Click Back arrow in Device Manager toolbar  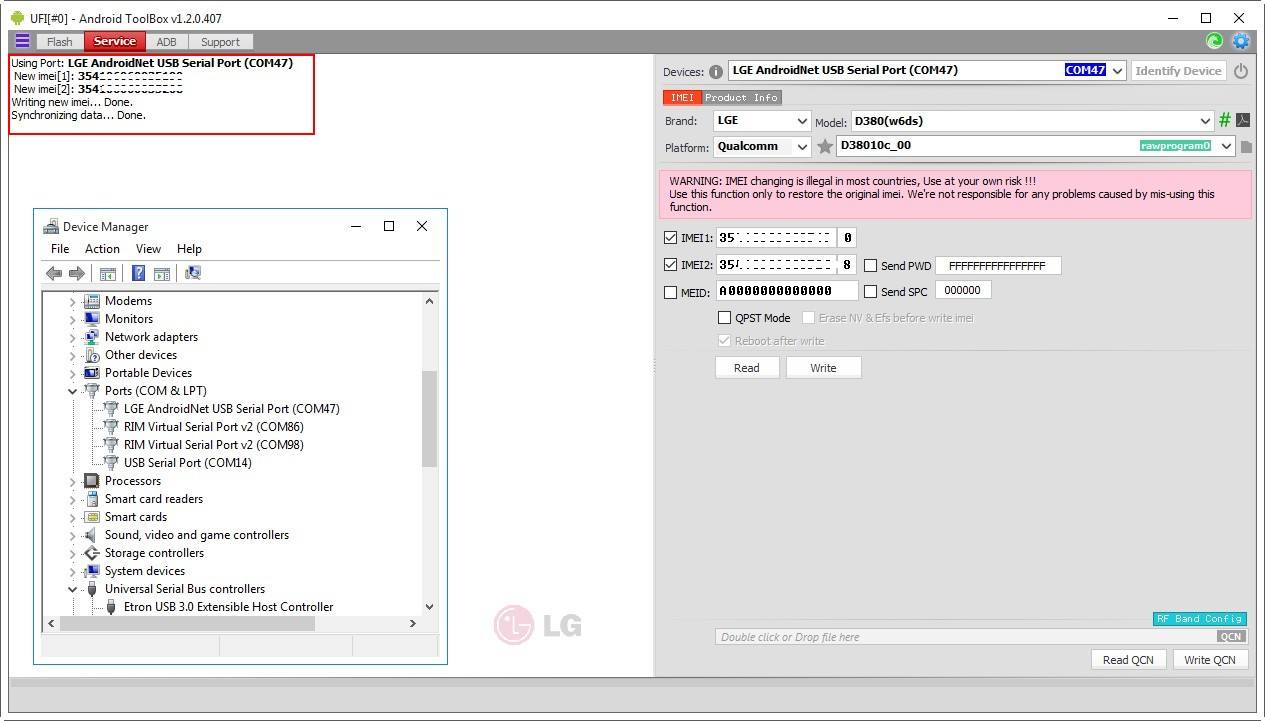tap(54, 273)
